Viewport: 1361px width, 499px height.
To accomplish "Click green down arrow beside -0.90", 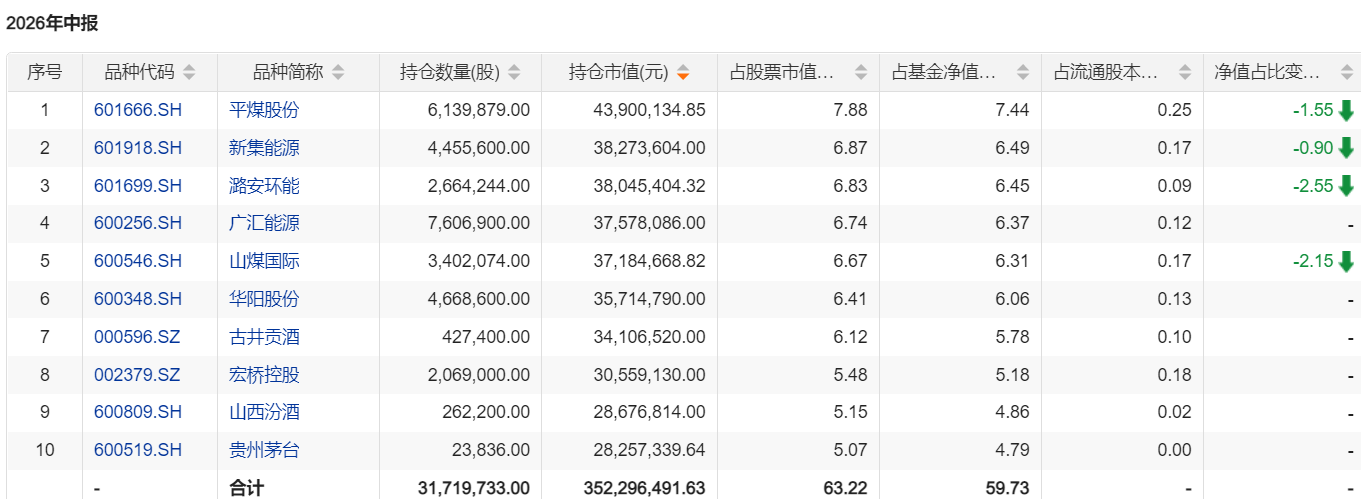I will click(x=1345, y=148).
